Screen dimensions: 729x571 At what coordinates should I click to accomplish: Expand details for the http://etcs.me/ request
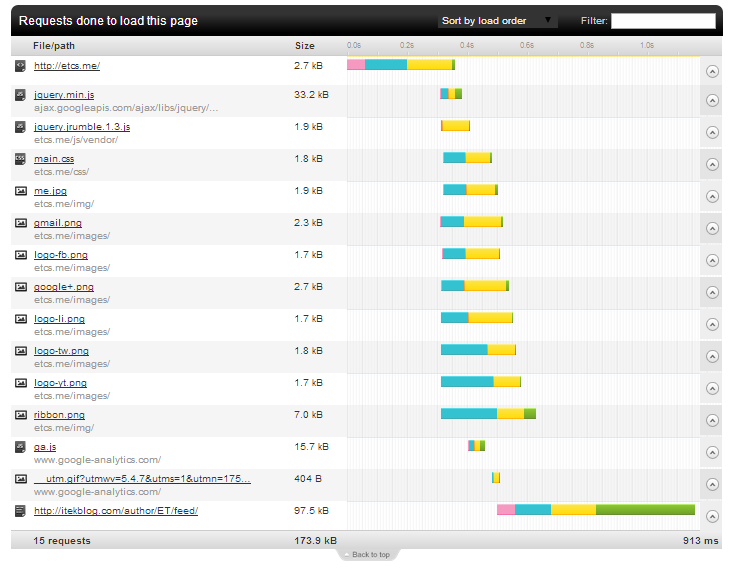712,71
